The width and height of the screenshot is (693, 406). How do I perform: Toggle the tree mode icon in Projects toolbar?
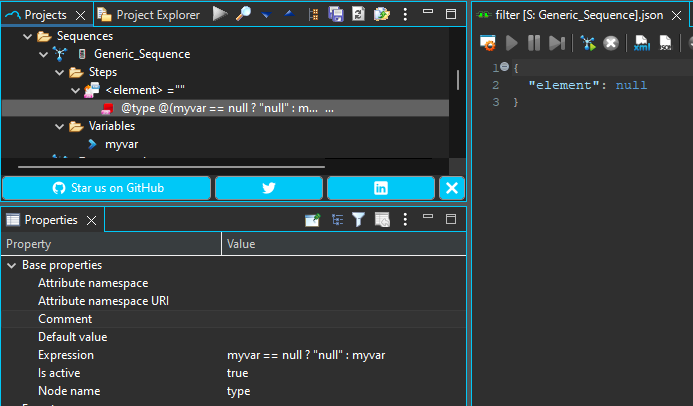coord(314,14)
